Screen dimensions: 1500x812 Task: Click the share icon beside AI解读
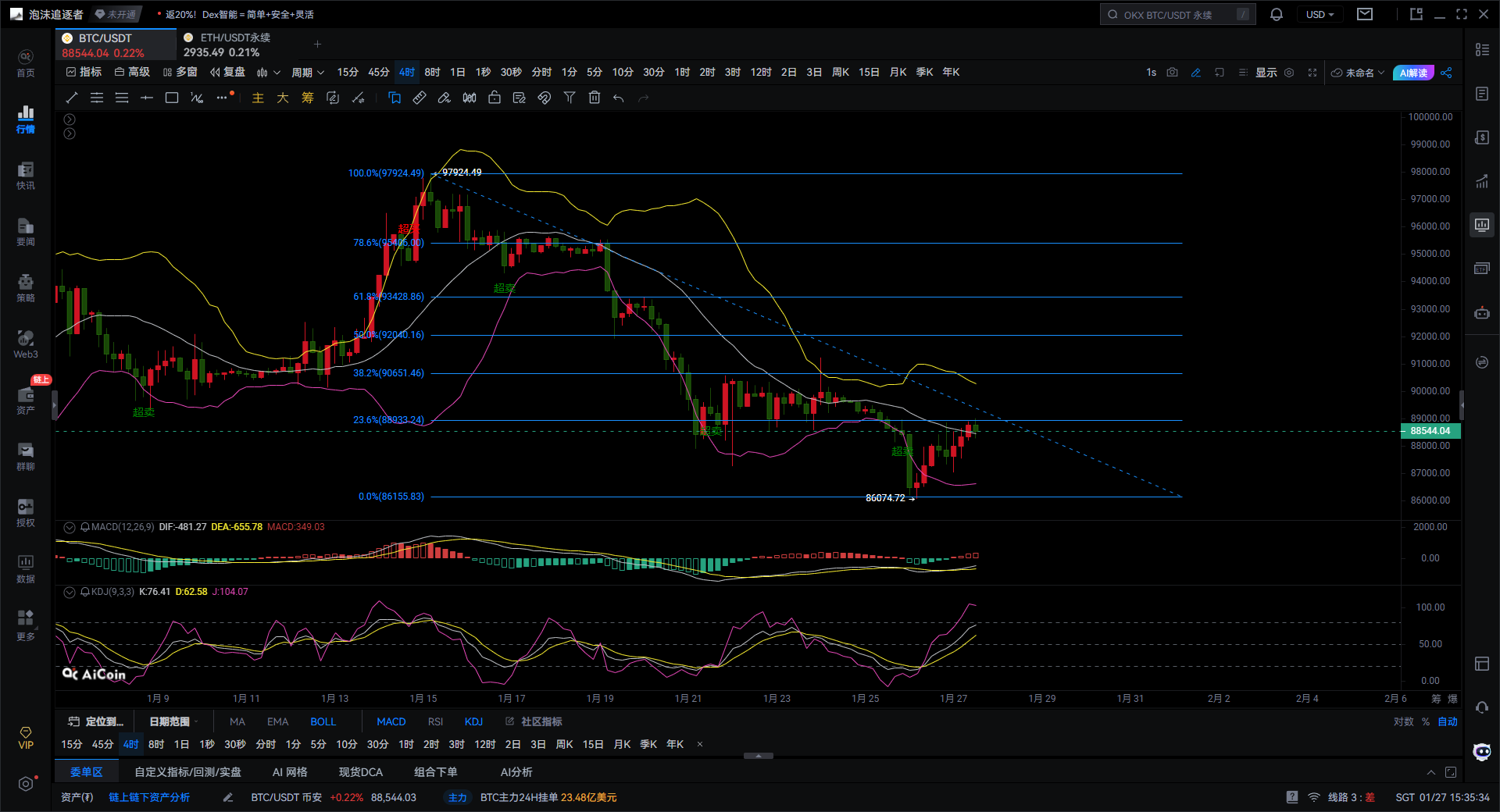pyautogui.click(x=1446, y=73)
